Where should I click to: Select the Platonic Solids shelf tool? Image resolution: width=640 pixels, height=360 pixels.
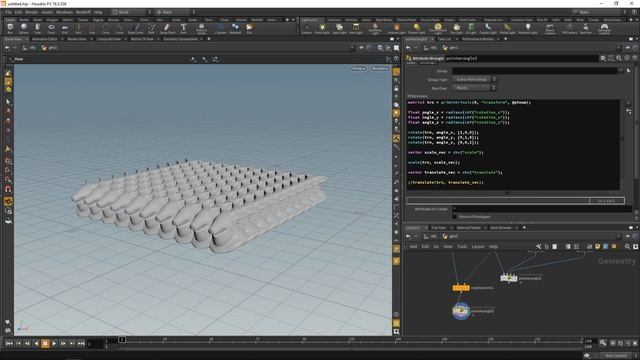201,28
